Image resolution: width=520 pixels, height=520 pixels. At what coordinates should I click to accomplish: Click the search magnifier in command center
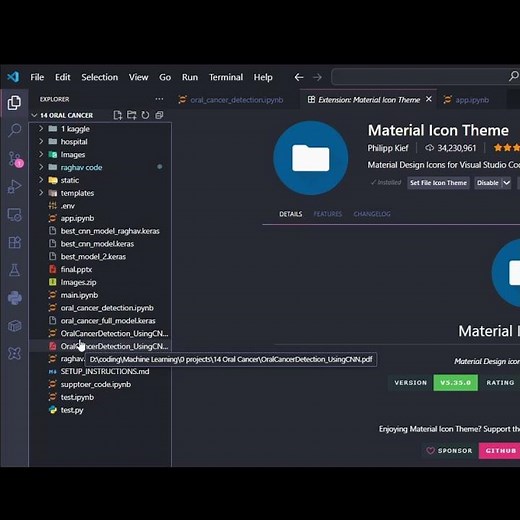[x=514, y=76]
